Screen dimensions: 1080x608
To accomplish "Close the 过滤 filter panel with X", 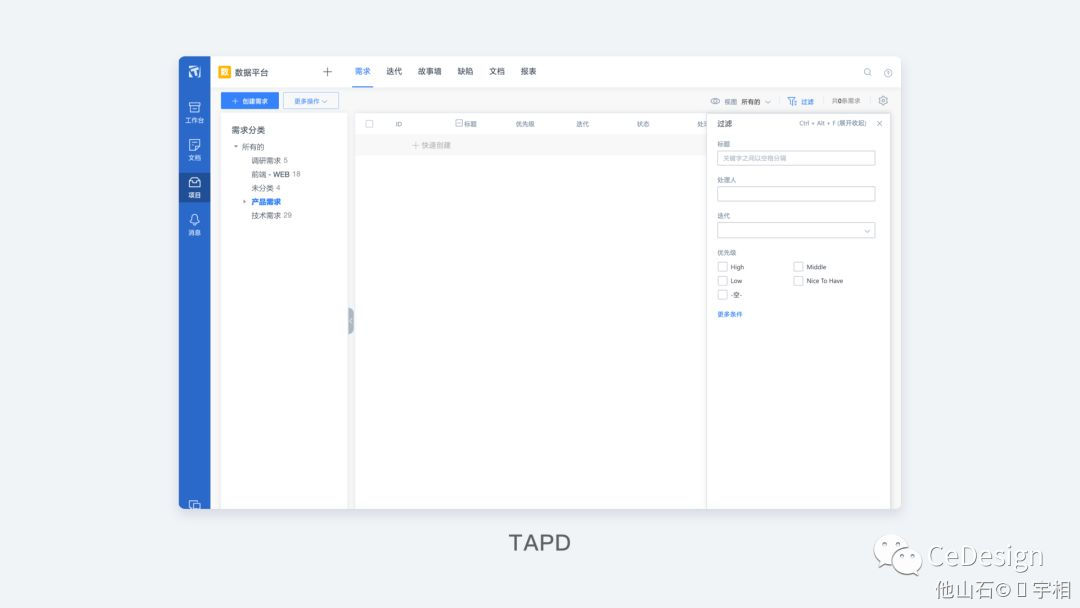I will tap(880, 123).
